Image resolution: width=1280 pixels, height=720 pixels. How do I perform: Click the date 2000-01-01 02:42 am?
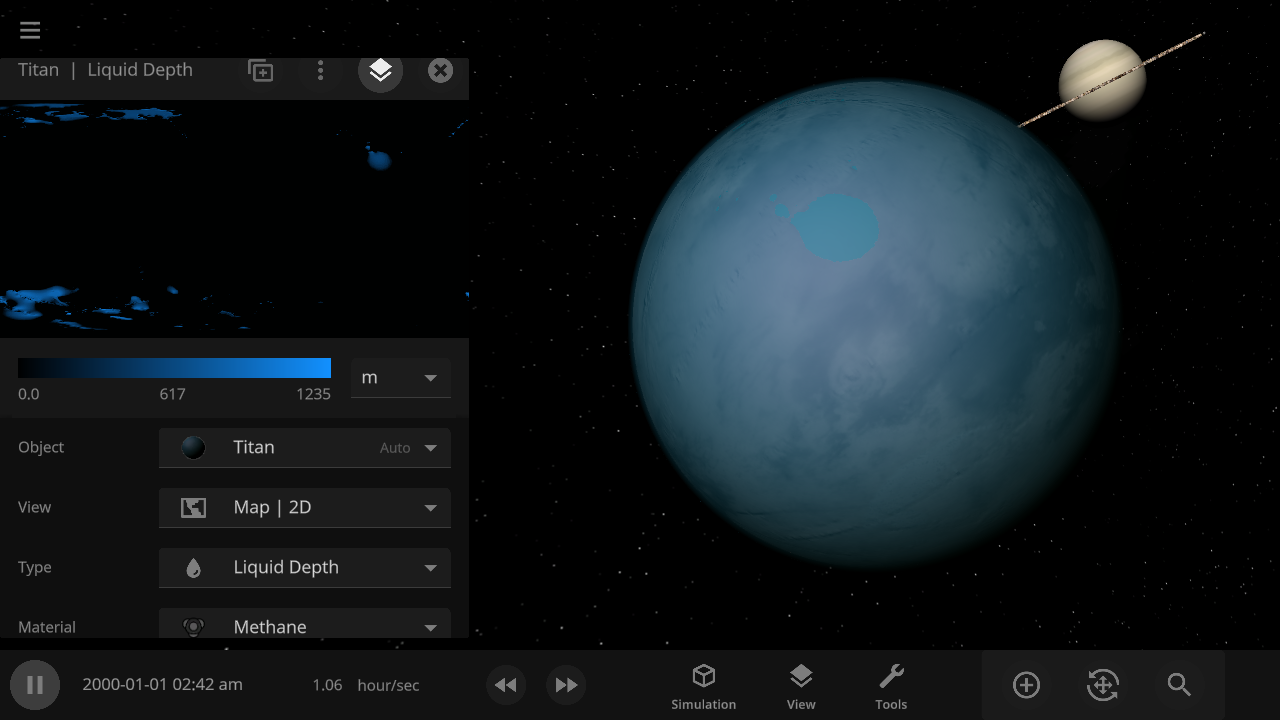coord(162,685)
